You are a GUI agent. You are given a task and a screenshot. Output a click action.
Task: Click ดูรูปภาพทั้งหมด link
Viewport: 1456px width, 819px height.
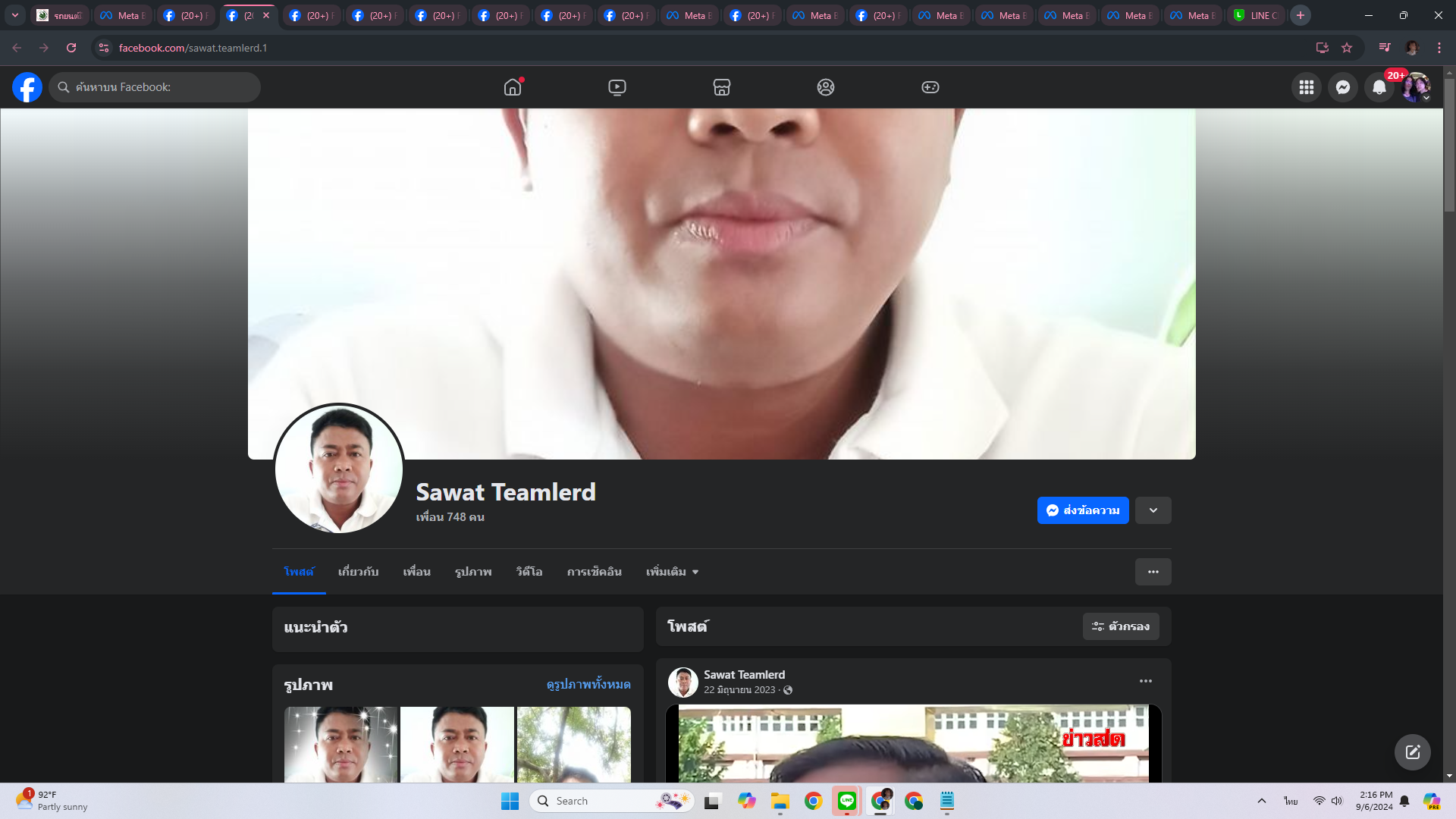588,684
